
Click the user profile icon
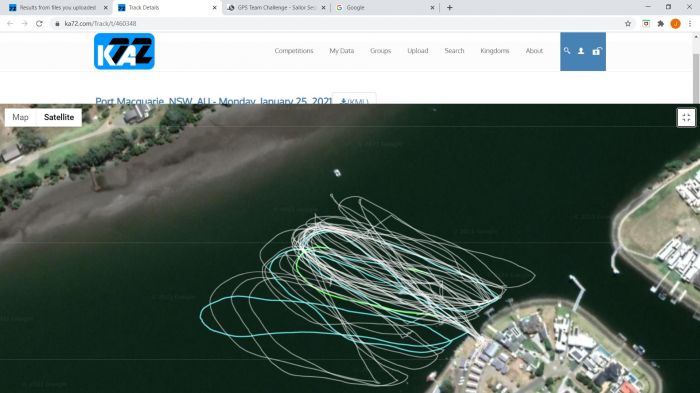581,51
